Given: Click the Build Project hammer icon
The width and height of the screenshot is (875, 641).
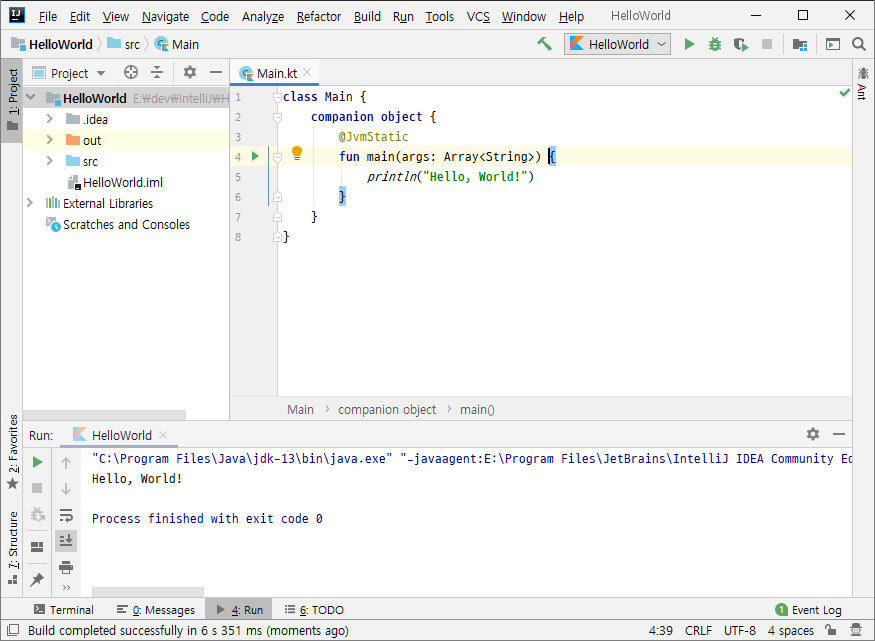Looking at the screenshot, I should [x=544, y=44].
